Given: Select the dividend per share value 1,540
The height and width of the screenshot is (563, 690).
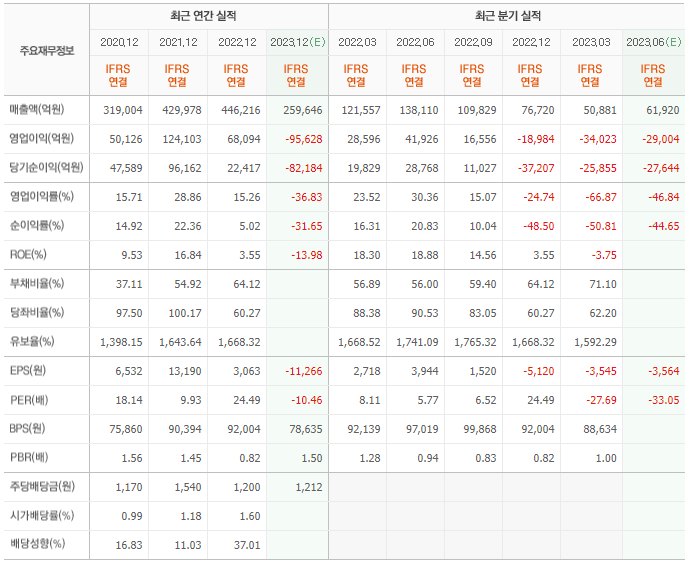Looking at the screenshot, I should click(188, 487).
